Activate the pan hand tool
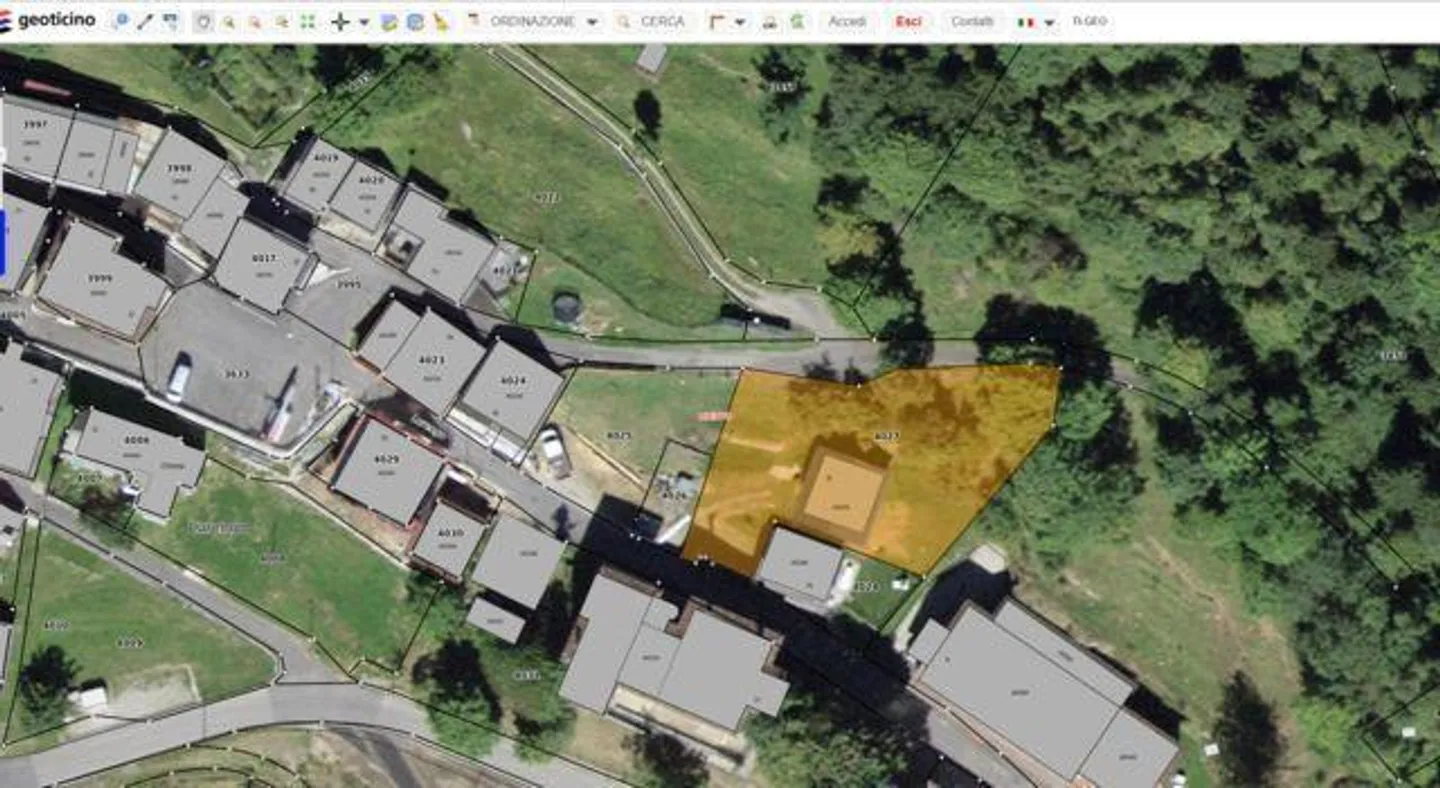Viewport: 1440px width, 788px height. [x=203, y=22]
